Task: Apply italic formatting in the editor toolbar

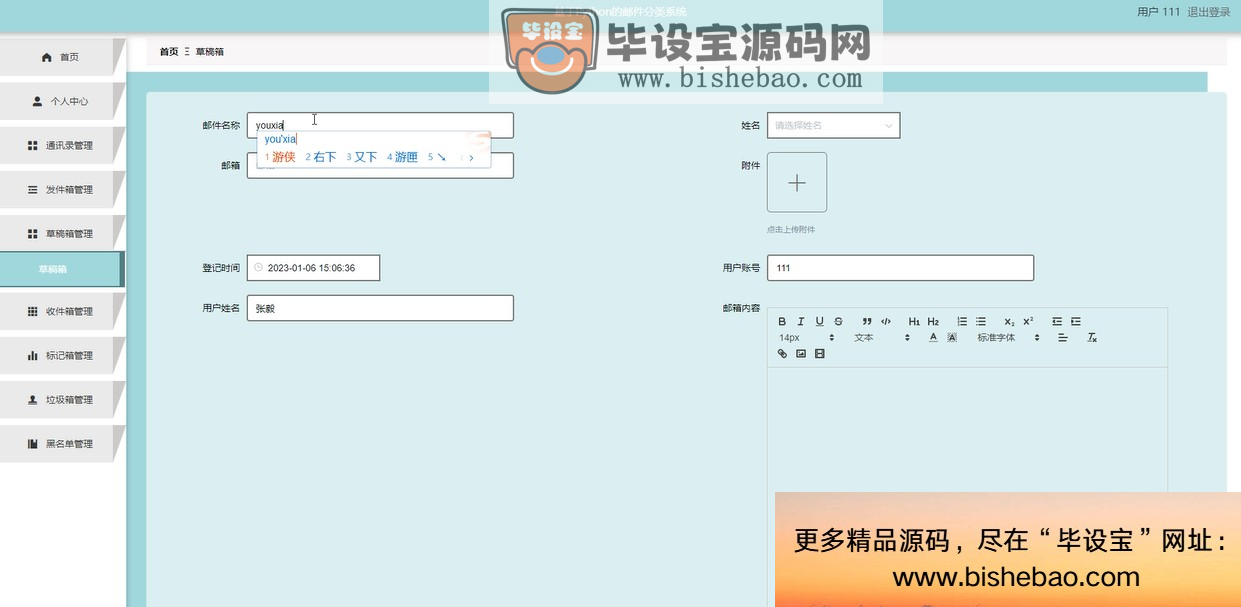Action: (800, 321)
